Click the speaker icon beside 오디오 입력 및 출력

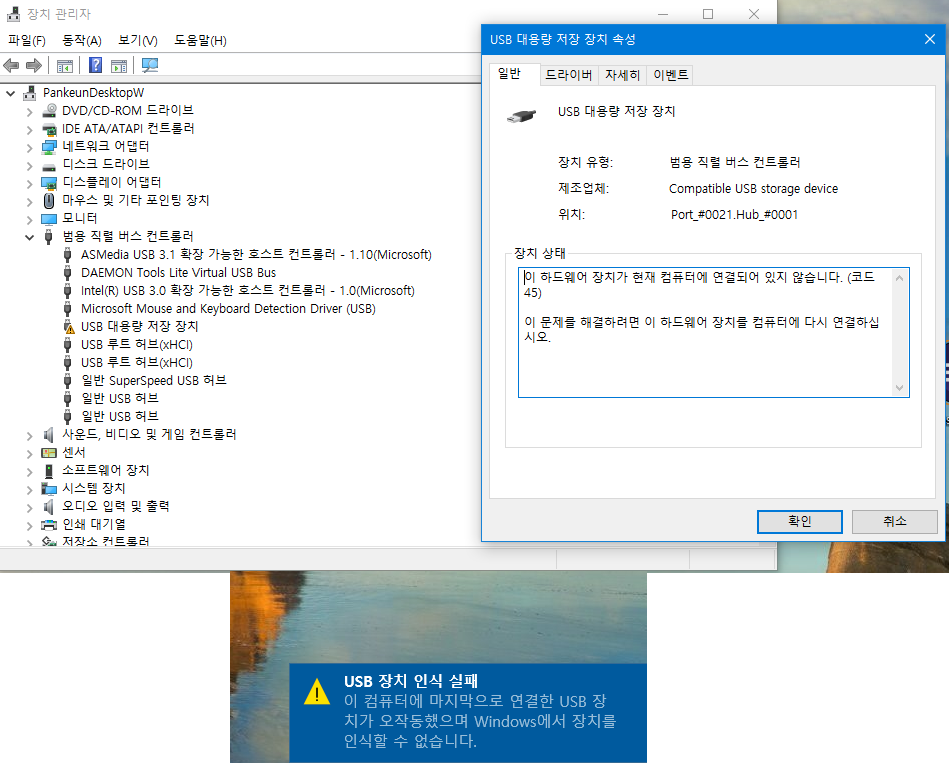[49, 506]
